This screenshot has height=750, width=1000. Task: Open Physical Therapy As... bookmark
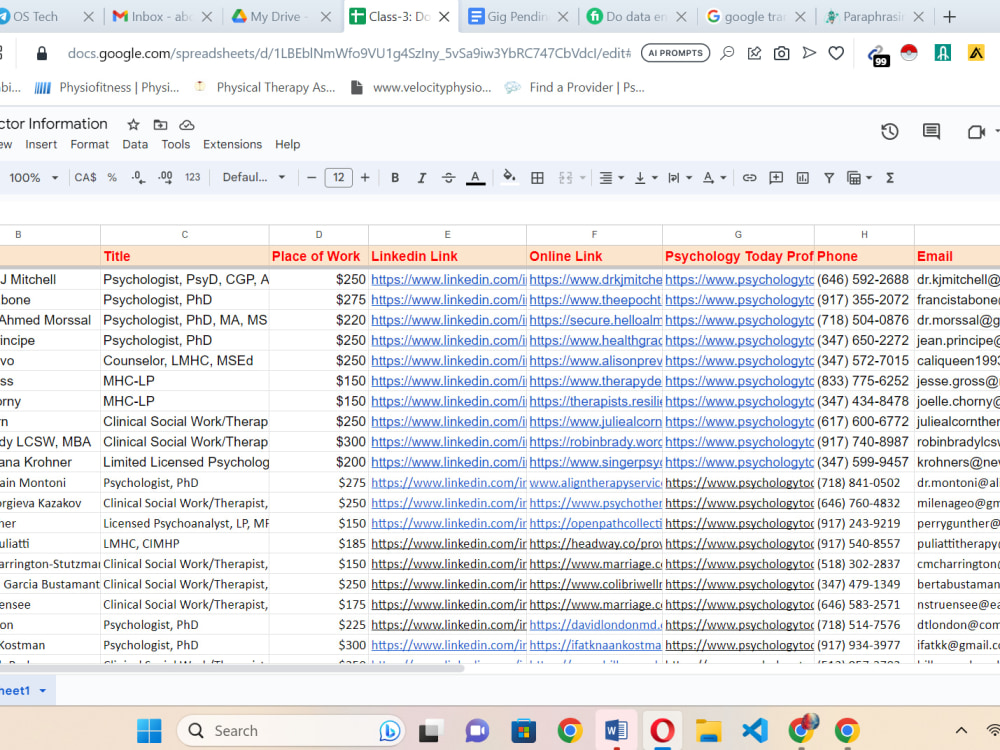(x=264, y=87)
